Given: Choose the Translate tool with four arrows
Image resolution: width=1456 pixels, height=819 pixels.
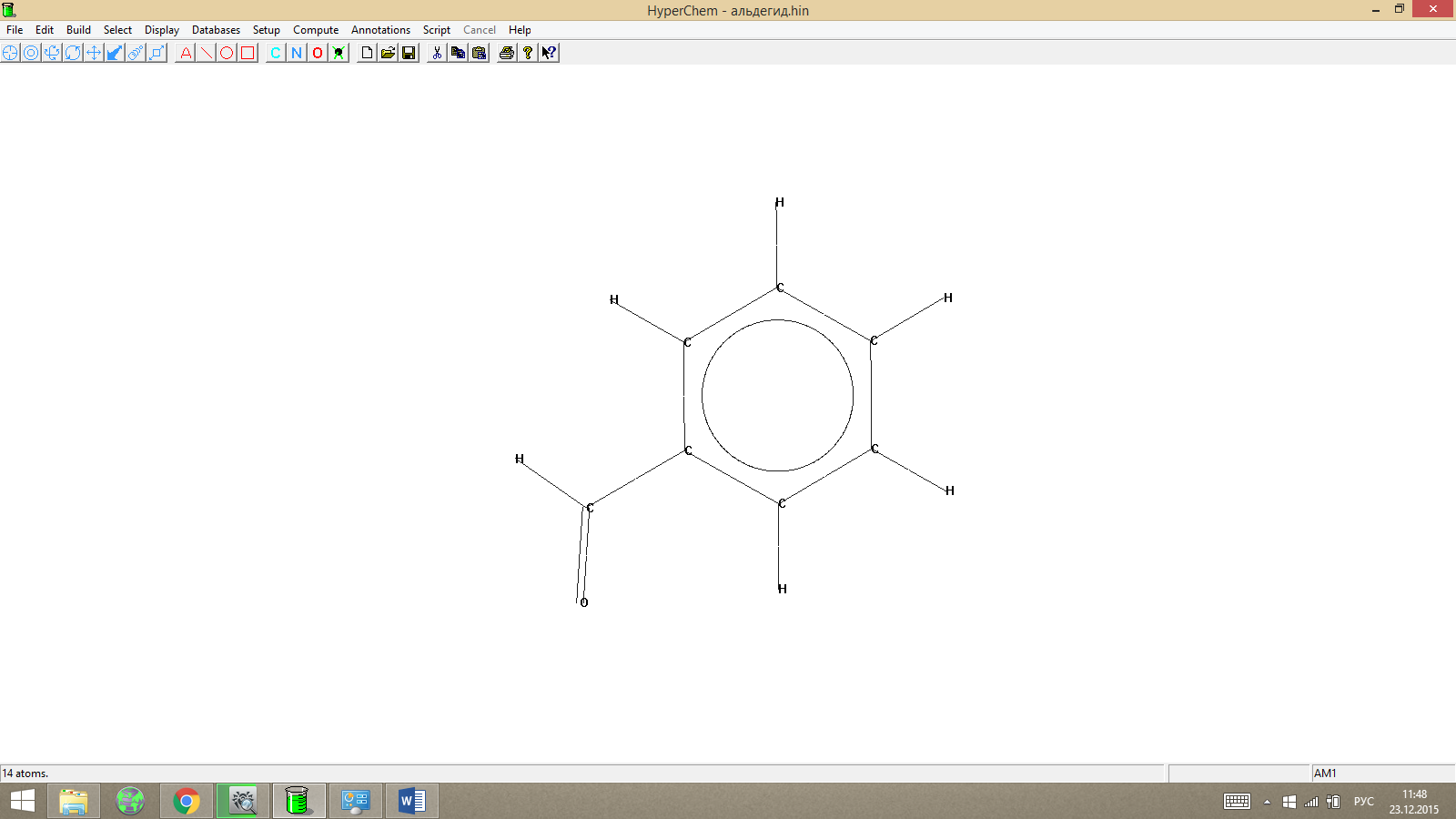Looking at the screenshot, I should click(x=94, y=53).
